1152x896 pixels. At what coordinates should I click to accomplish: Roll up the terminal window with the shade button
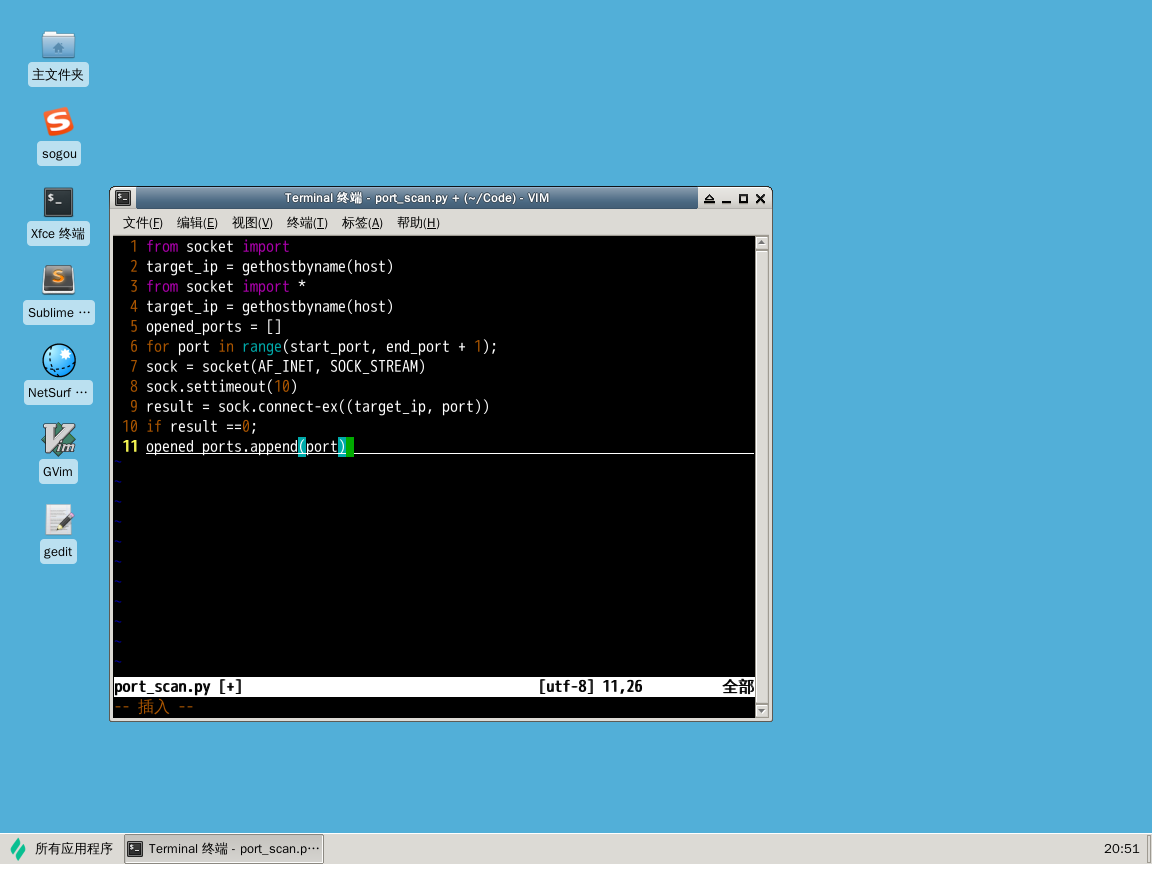(x=709, y=199)
